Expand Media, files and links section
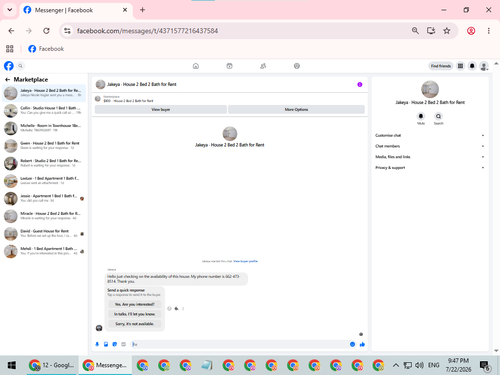 430,157
